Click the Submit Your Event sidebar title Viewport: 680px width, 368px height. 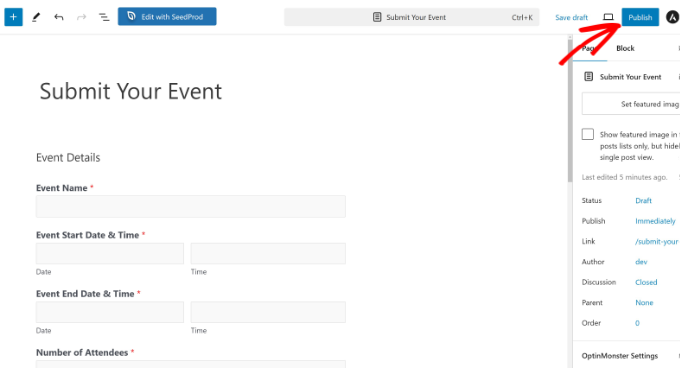coord(631,77)
